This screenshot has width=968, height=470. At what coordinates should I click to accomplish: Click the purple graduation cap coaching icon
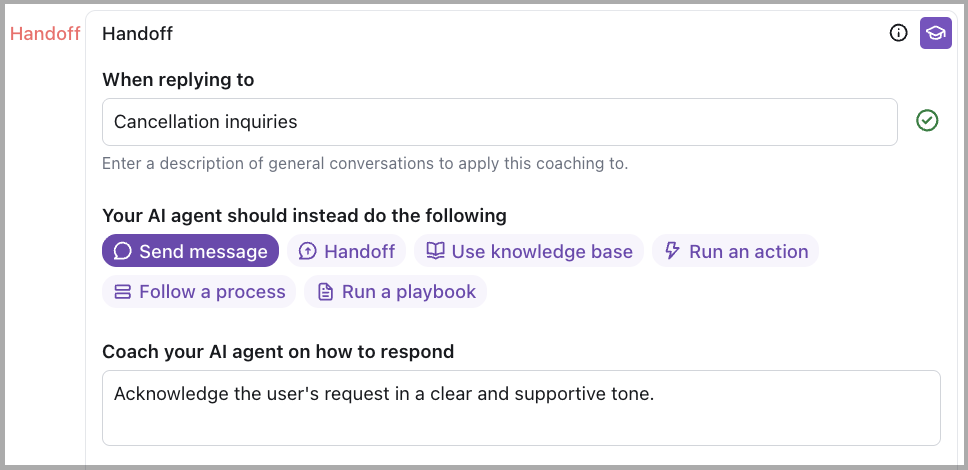coord(935,33)
